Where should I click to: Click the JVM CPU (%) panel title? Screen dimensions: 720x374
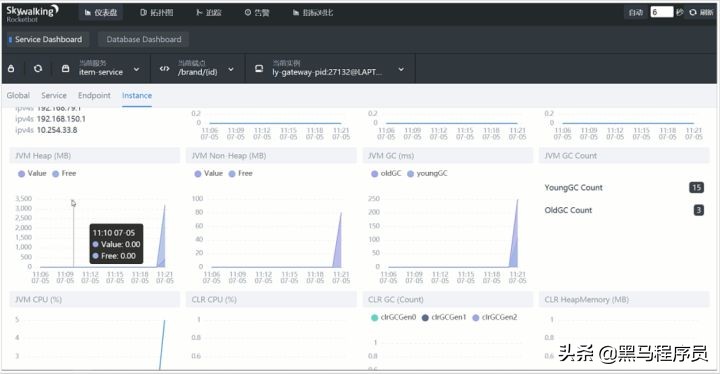(x=38, y=300)
